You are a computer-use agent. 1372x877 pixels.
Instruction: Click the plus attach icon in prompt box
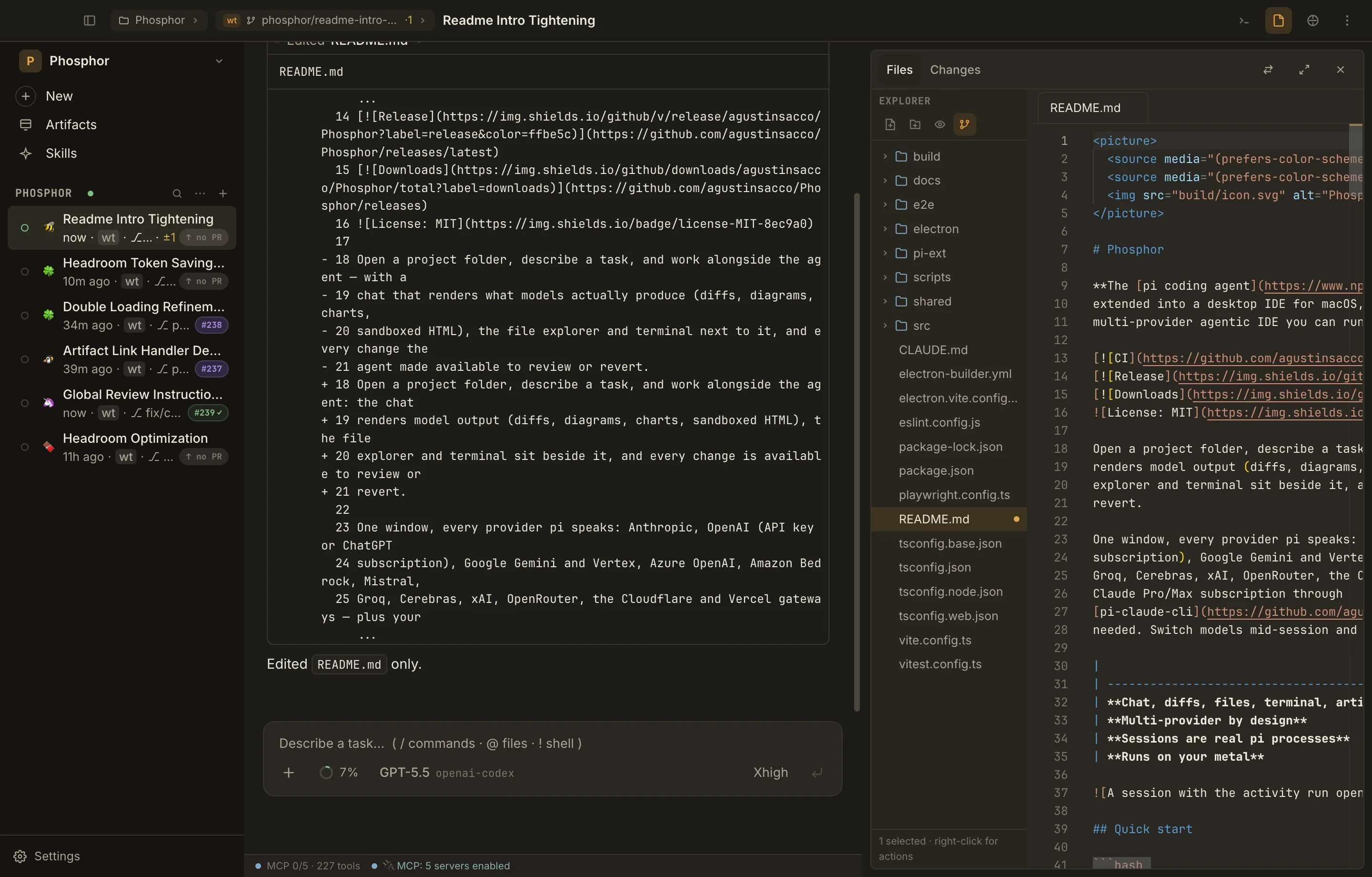[288, 773]
